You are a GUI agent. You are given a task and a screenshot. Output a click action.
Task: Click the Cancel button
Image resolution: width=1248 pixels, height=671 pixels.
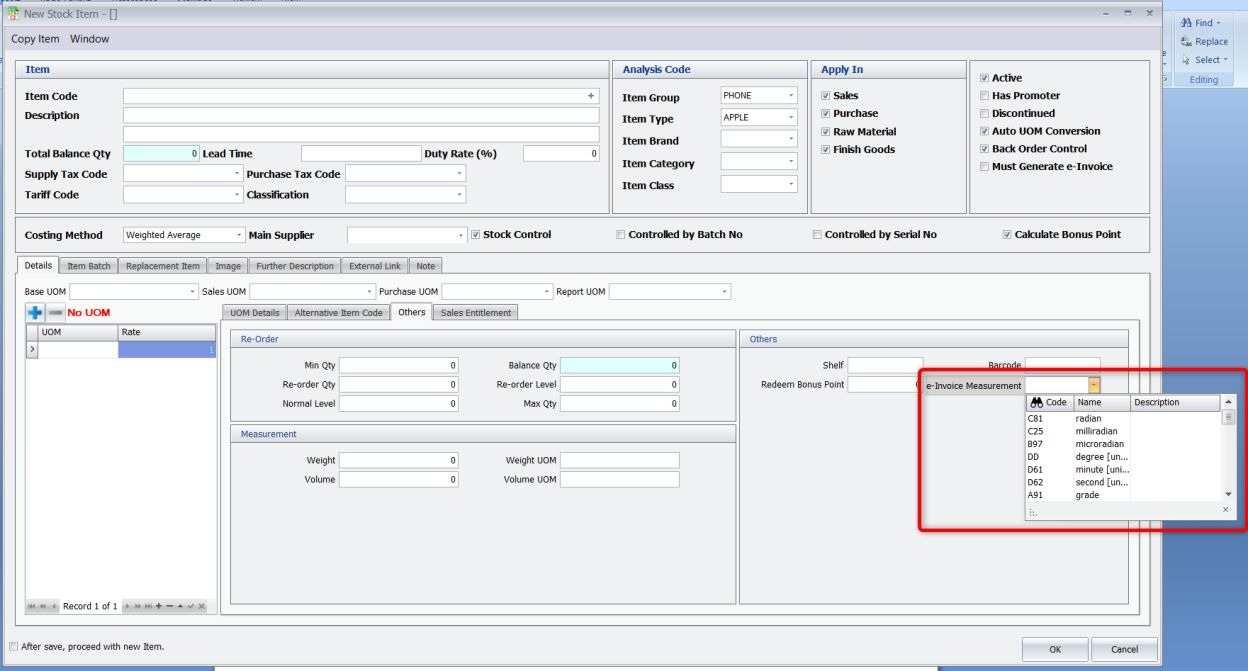pyautogui.click(x=1124, y=649)
